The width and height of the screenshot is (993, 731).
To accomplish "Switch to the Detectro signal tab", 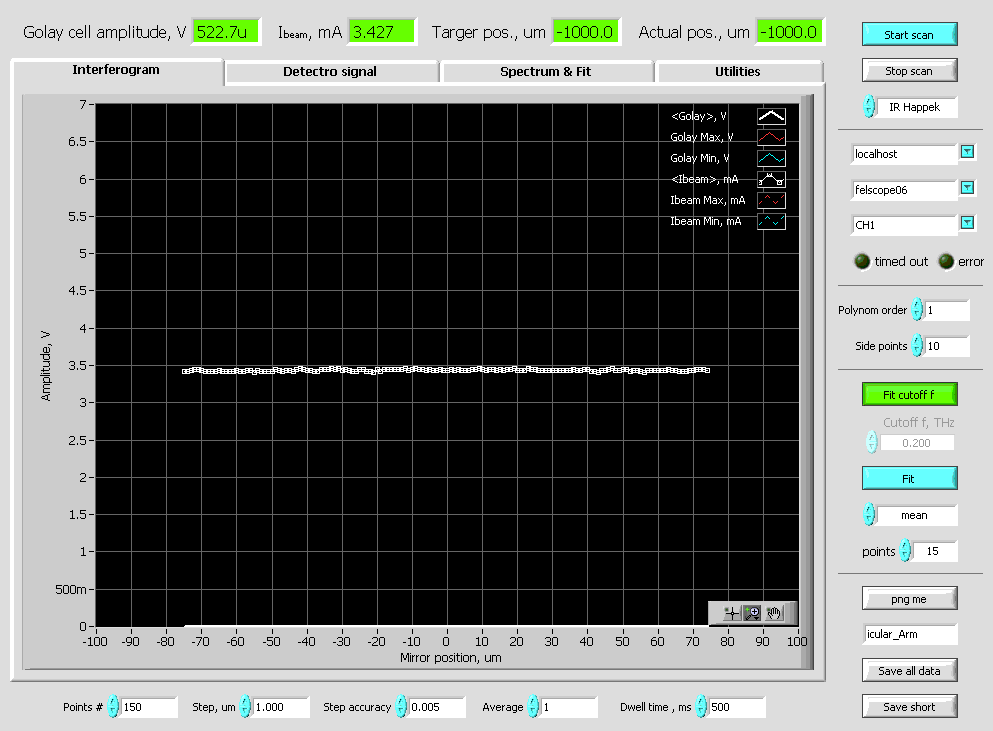I will point(331,72).
